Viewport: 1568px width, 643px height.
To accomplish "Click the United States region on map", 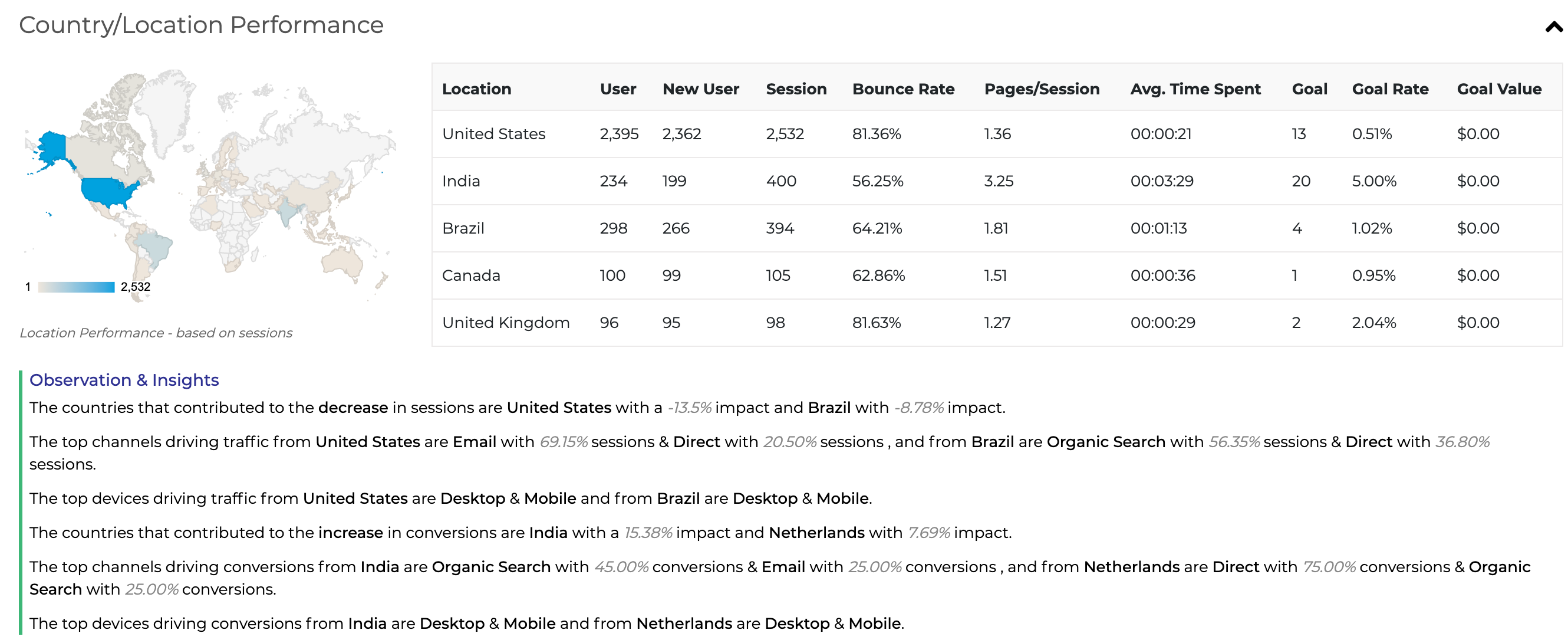I will [x=107, y=192].
